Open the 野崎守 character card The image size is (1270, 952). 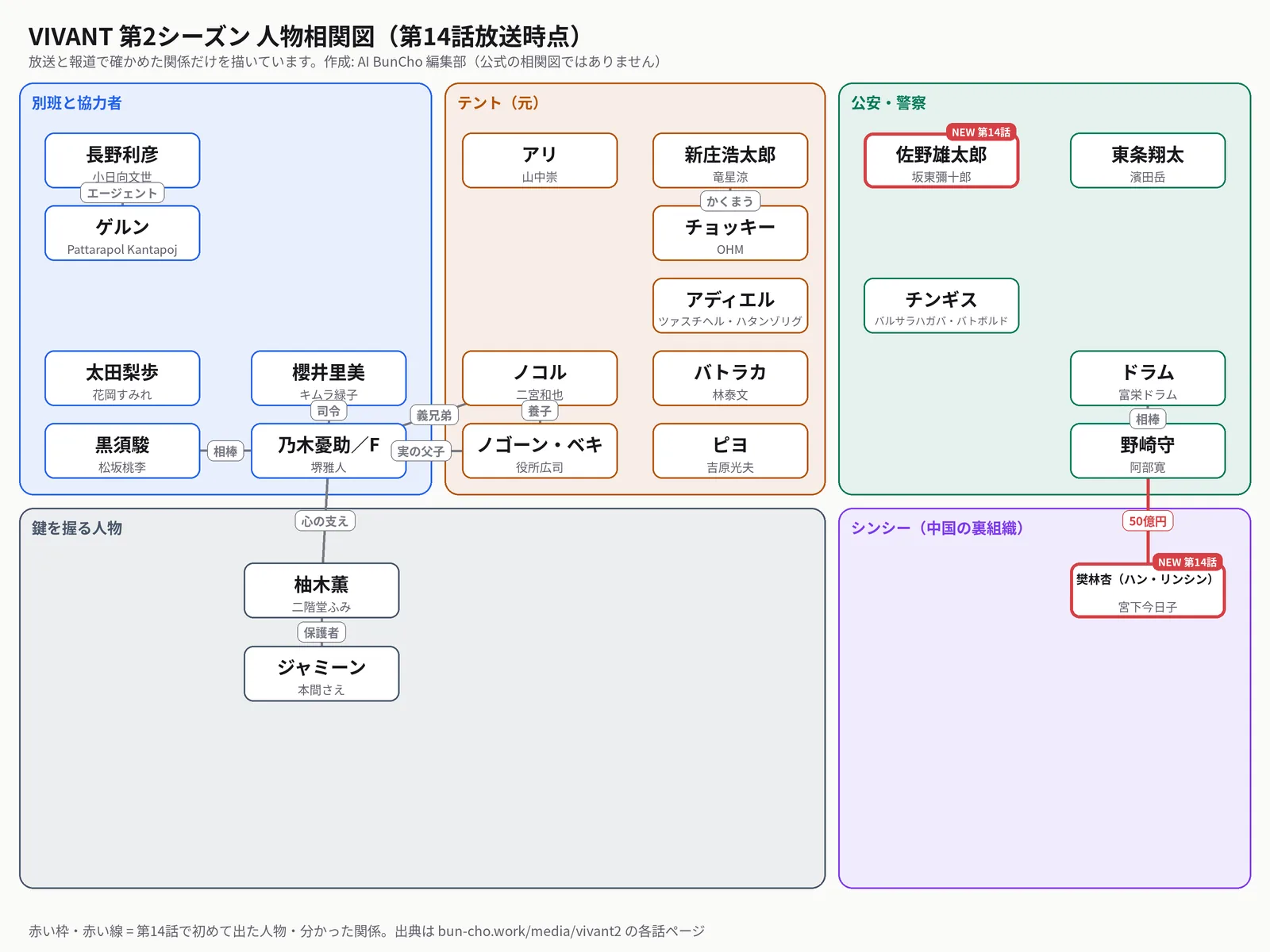[x=1148, y=451]
